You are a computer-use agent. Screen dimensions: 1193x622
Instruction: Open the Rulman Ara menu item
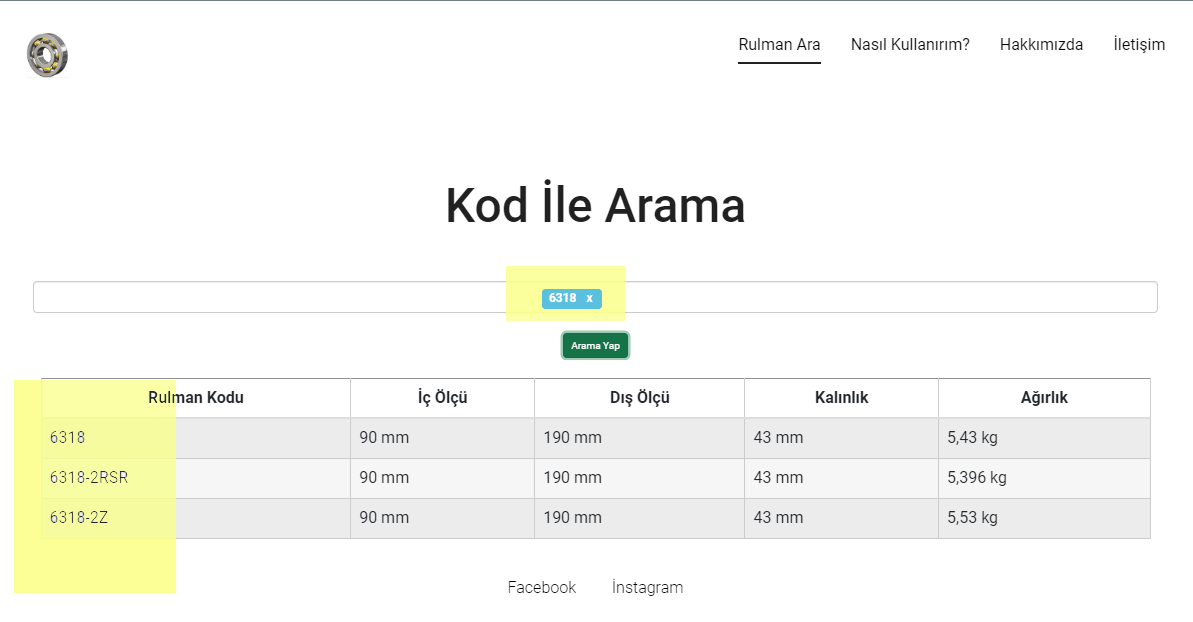779,44
